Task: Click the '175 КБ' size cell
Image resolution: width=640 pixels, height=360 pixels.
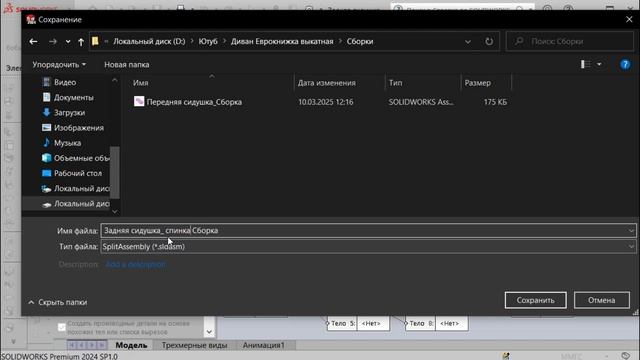Action: [x=495, y=102]
